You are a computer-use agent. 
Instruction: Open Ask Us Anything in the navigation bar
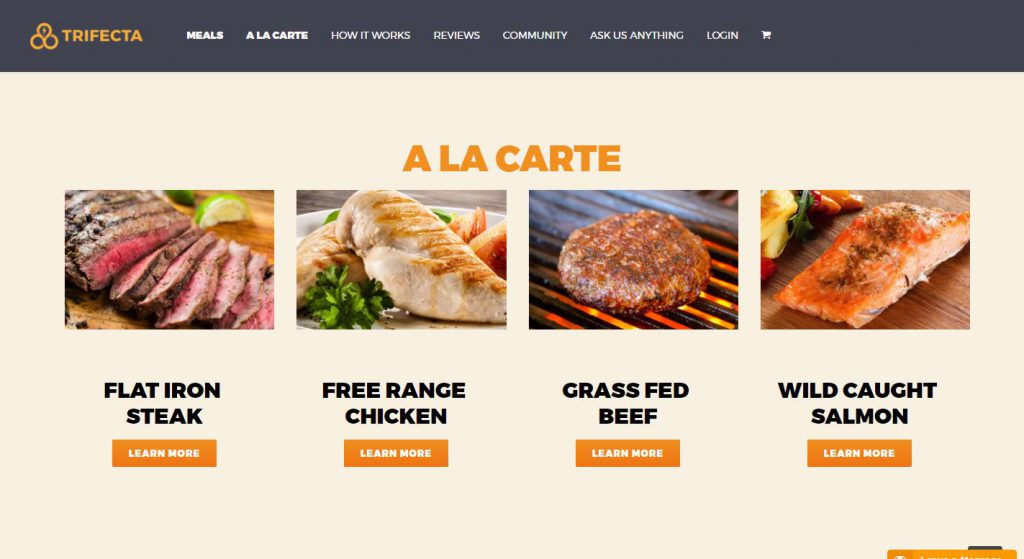[x=637, y=35]
